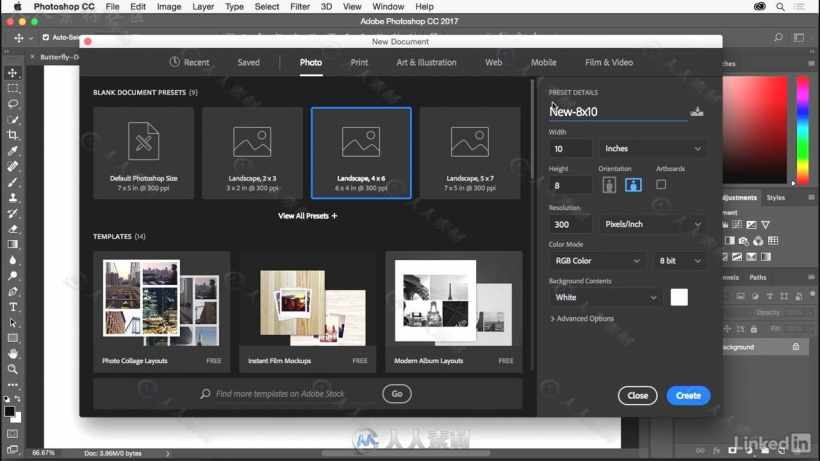820x461 pixels.
Task: Select the Eraser tool
Action: point(13,229)
